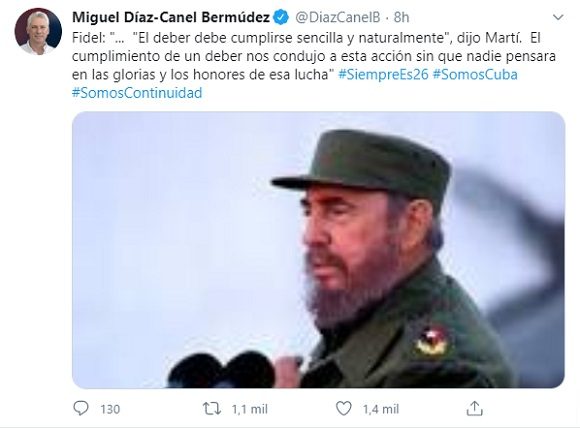View the 1,1 mil retweets count
This screenshot has height=428, width=580.
point(250,409)
